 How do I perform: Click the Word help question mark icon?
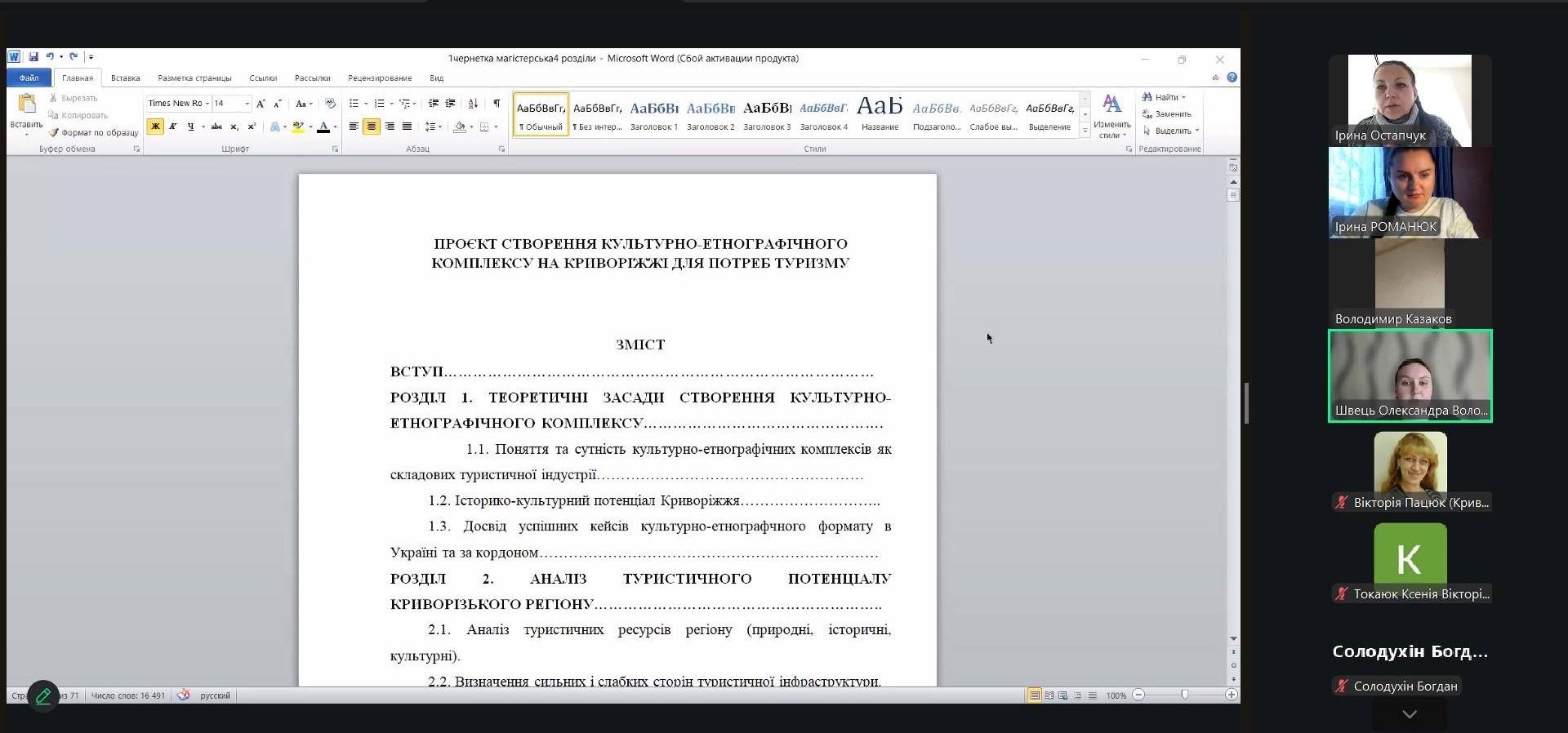click(x=1232, y=78)
